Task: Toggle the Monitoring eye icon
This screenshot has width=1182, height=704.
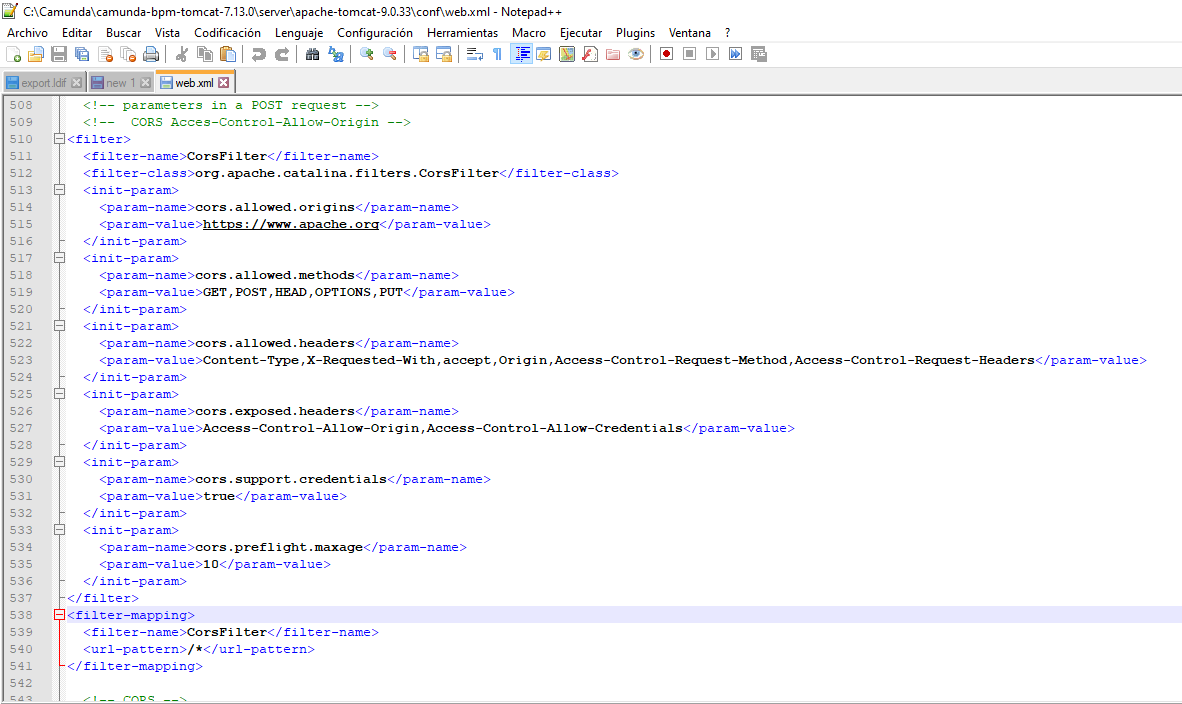Action: click(x=635, y=54)
